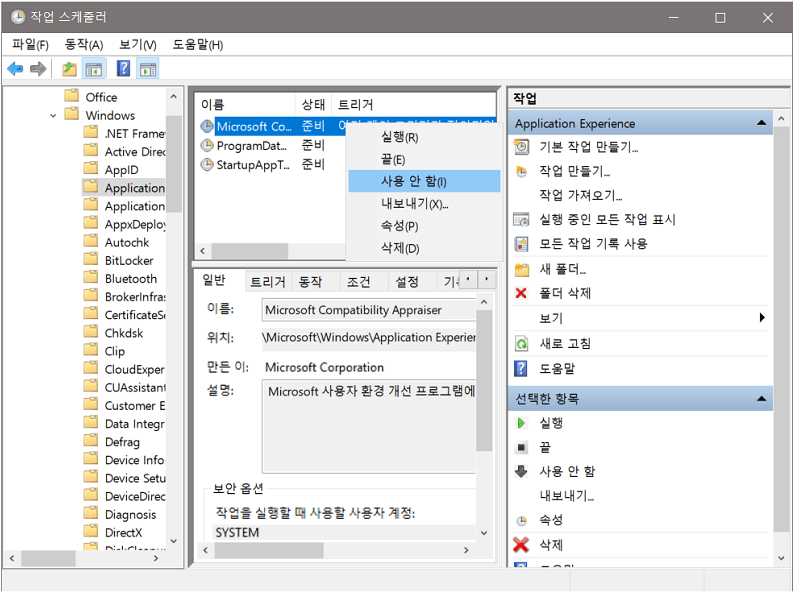794x592 pixels.
Task: Click the clock icon of the ProgramDat... task
Action: click(207, 146)
